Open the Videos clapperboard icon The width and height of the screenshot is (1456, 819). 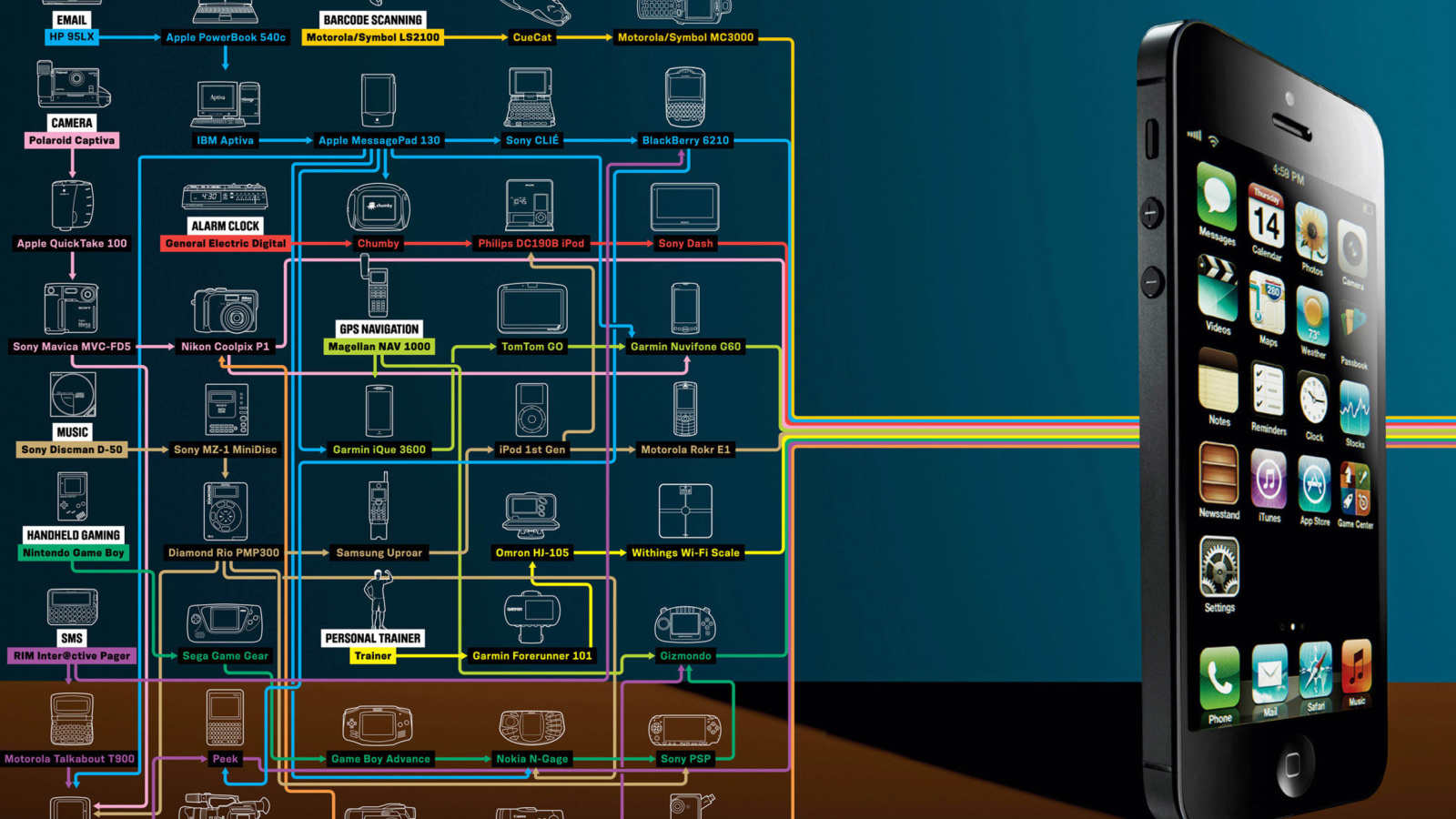point(1217,288)
